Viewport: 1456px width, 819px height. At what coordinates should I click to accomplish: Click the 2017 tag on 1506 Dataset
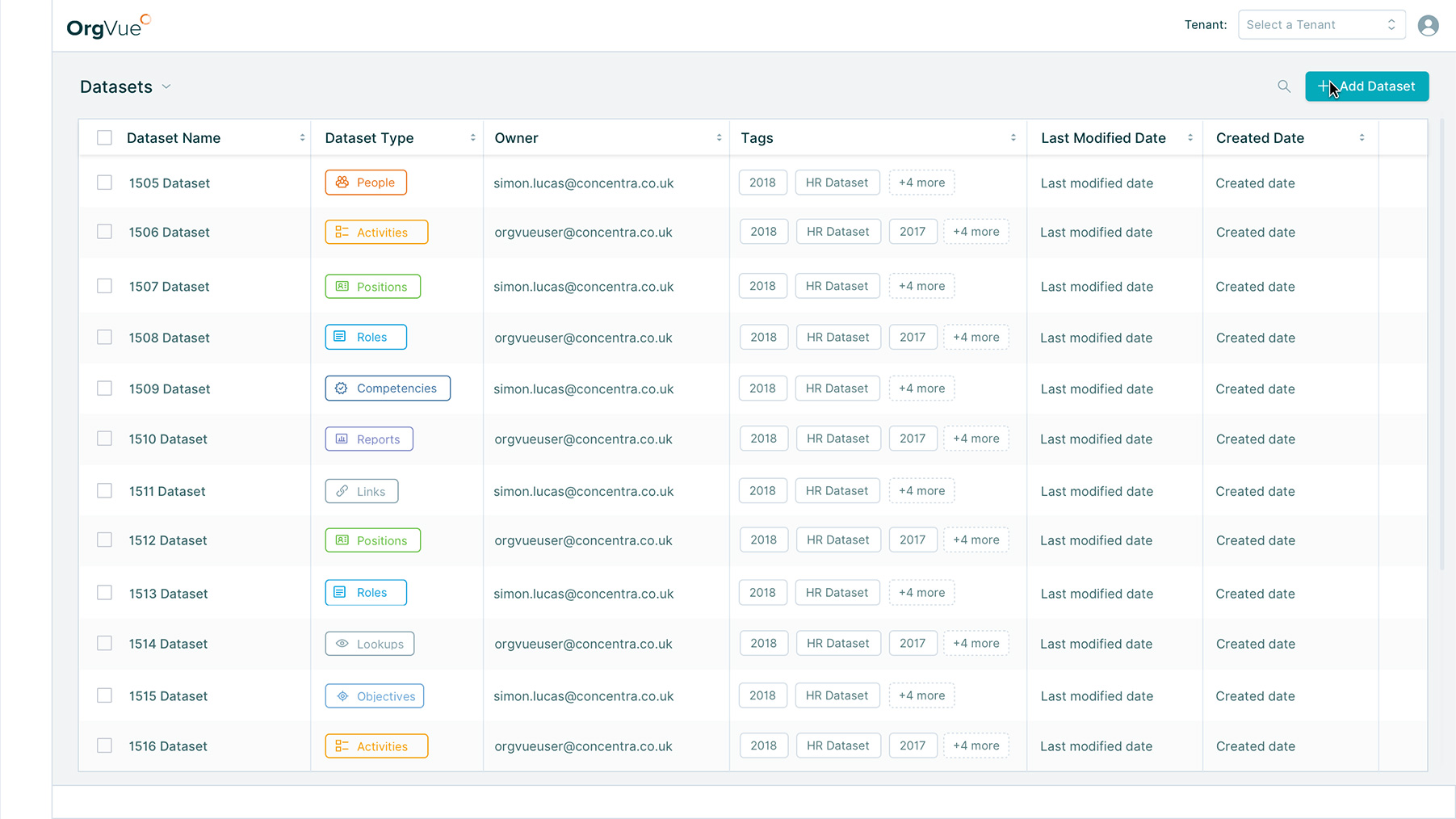click(913, 232)
